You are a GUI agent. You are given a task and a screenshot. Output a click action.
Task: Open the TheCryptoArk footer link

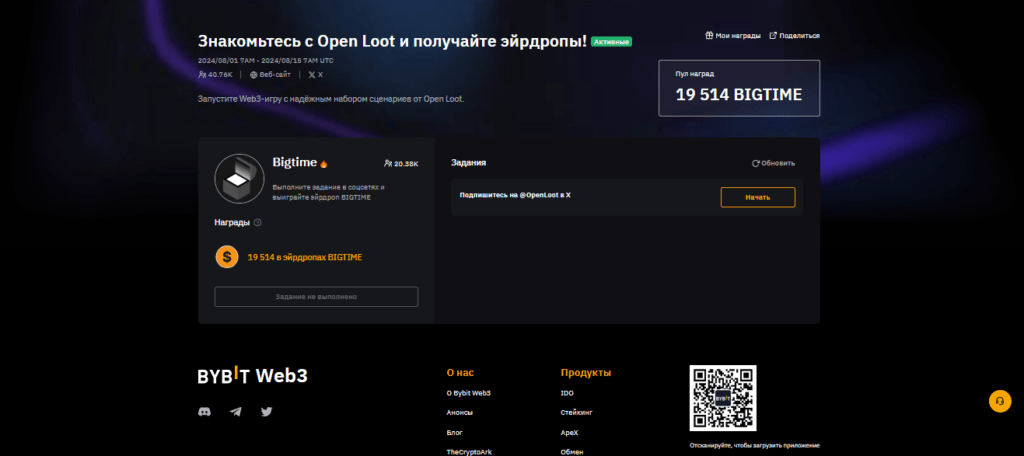tap(468, 452)
